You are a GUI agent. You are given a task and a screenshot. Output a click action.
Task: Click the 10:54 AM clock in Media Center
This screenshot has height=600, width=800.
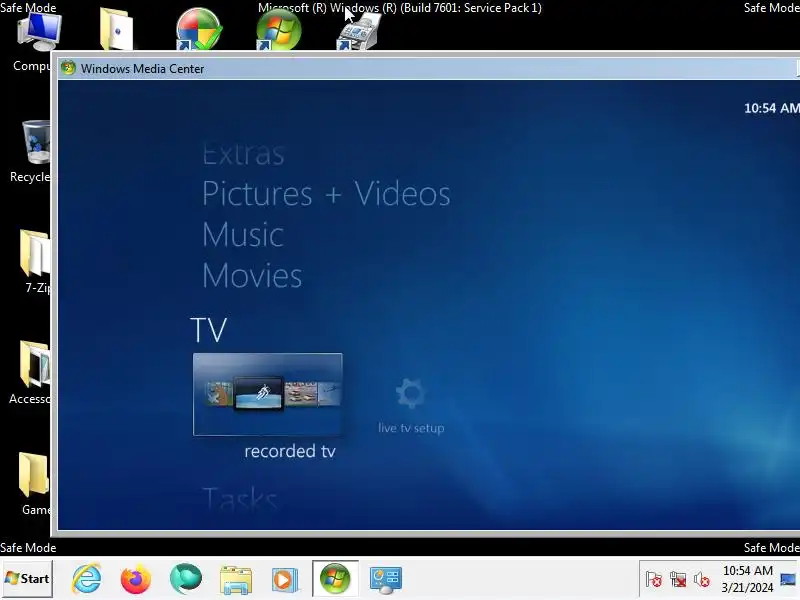(771, 108)
